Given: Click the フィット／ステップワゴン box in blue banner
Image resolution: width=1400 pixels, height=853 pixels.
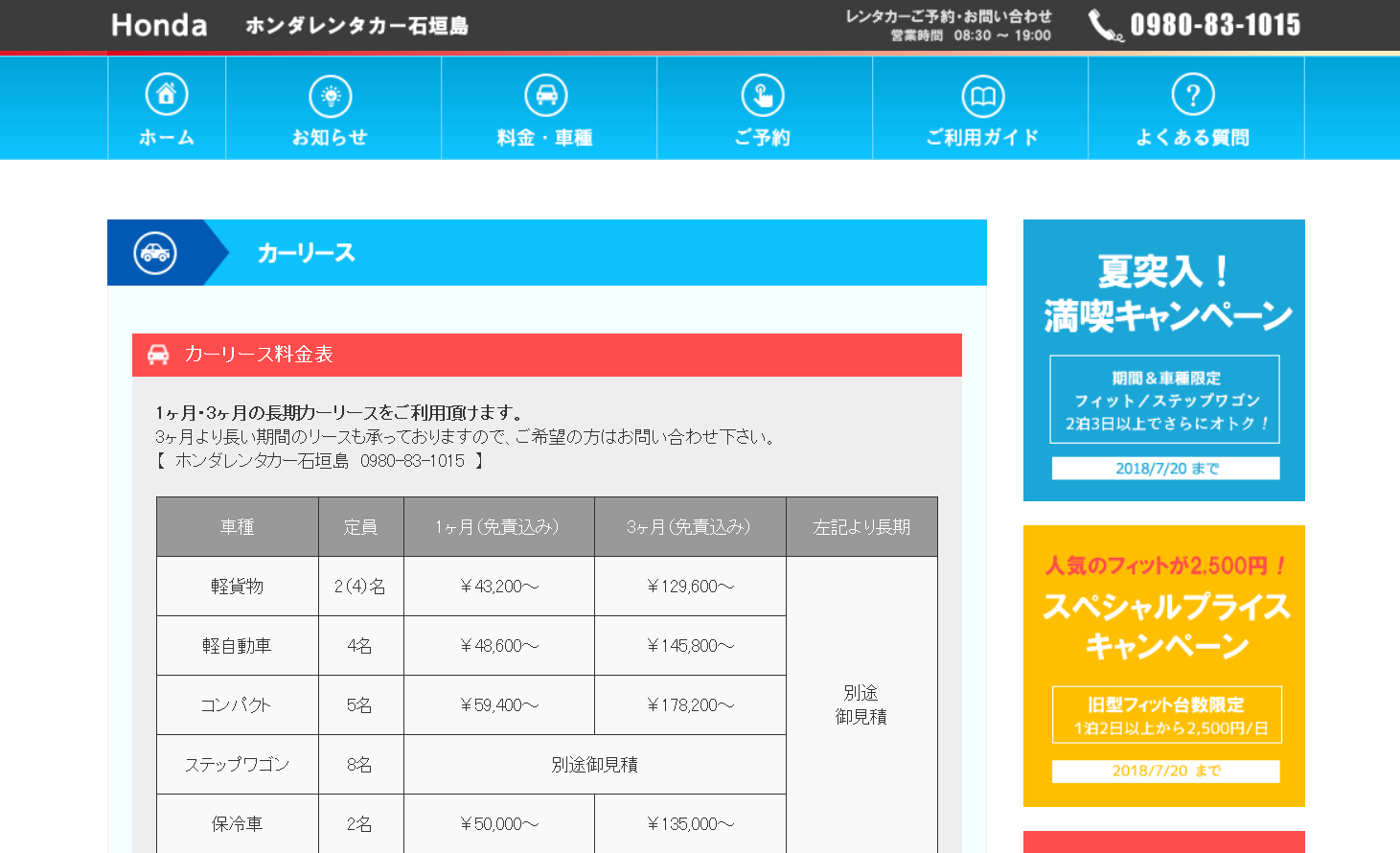Looking at the screenshot, I should pyautogui.click(x=1165, y=400).
